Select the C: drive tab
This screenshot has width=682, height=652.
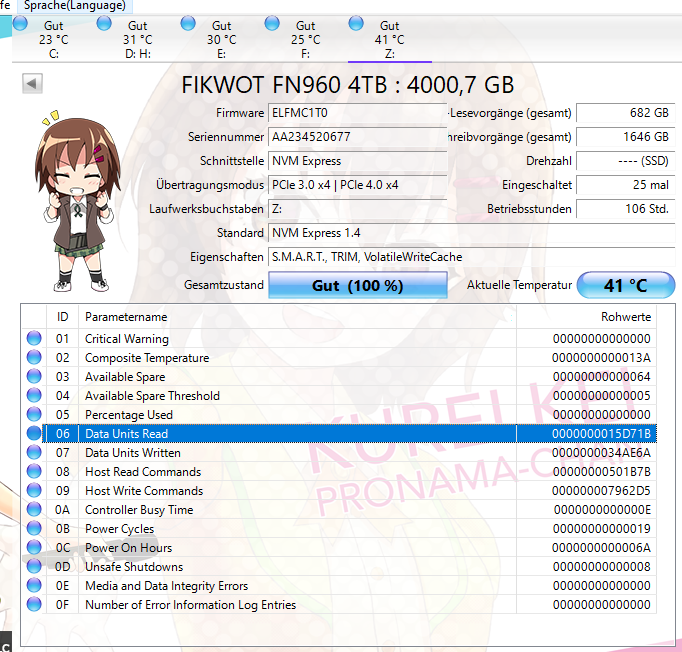pyautogui.click(x=53, y=40)
